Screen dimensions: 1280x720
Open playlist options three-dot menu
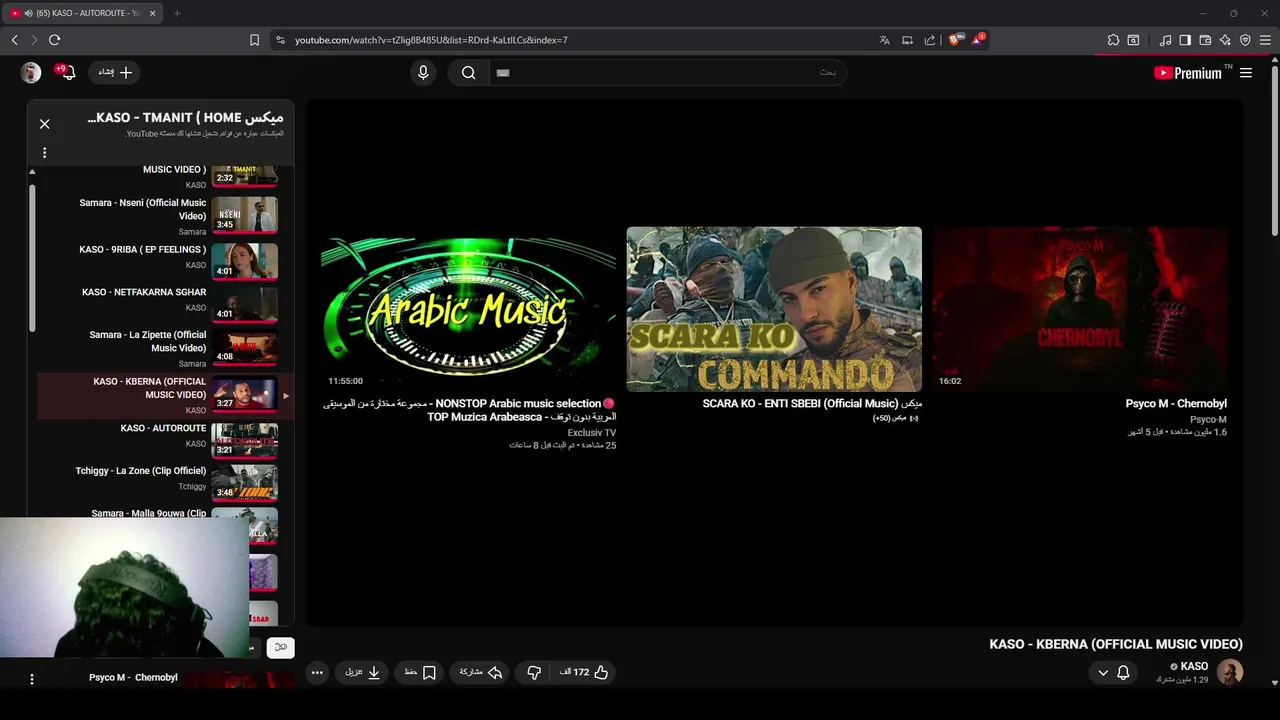[x=44, y=153]
